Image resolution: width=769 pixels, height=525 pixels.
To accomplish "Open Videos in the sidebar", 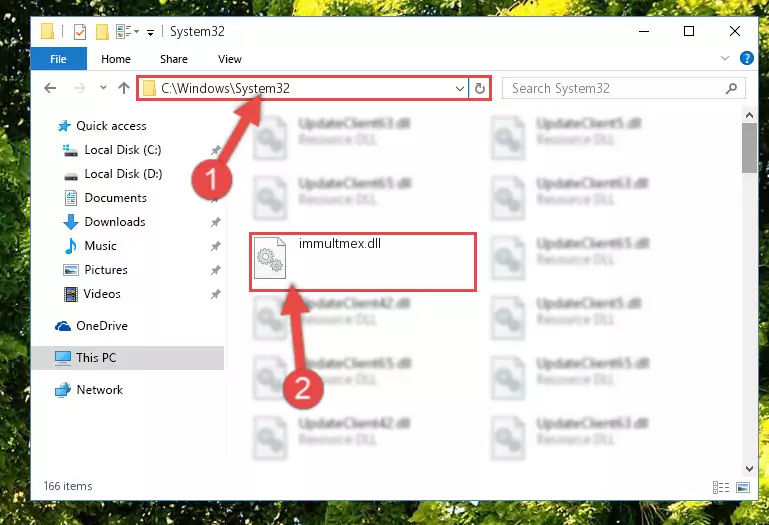I will (x=102, y=294).
